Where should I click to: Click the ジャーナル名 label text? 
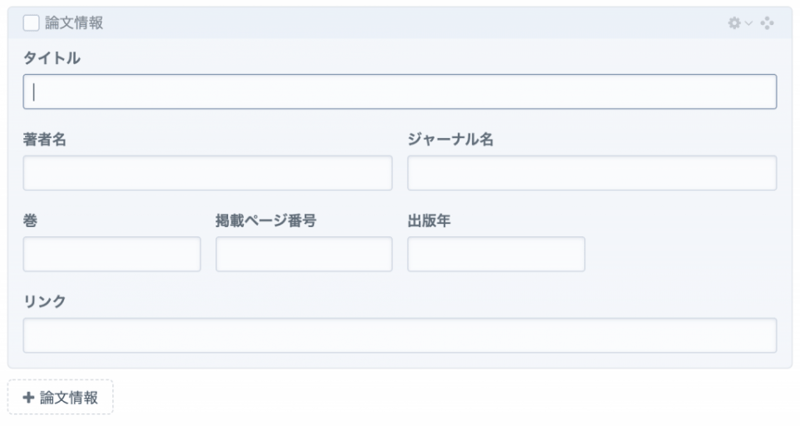tap(450, 139)
